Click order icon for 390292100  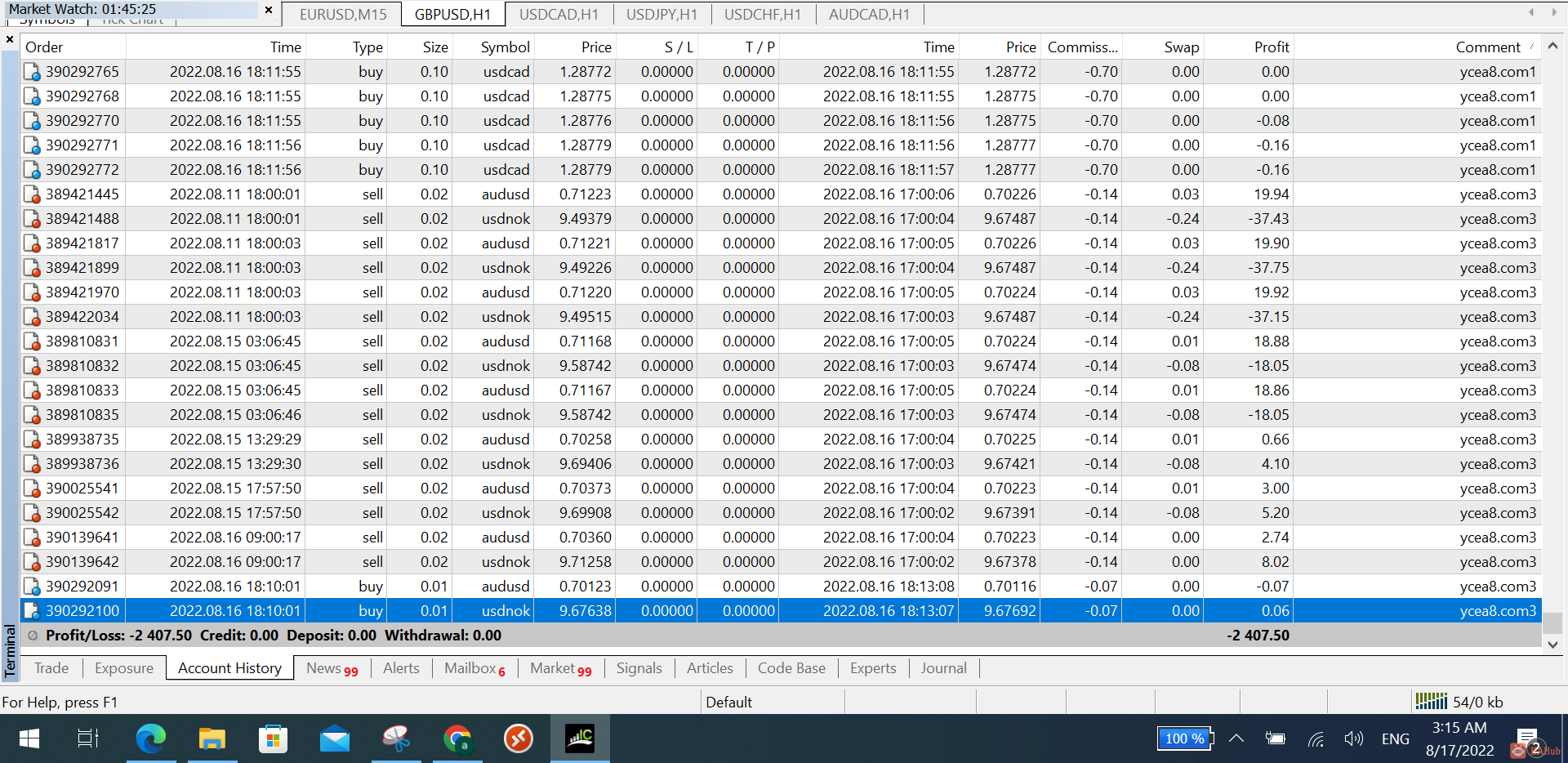[x=32, y=611]
